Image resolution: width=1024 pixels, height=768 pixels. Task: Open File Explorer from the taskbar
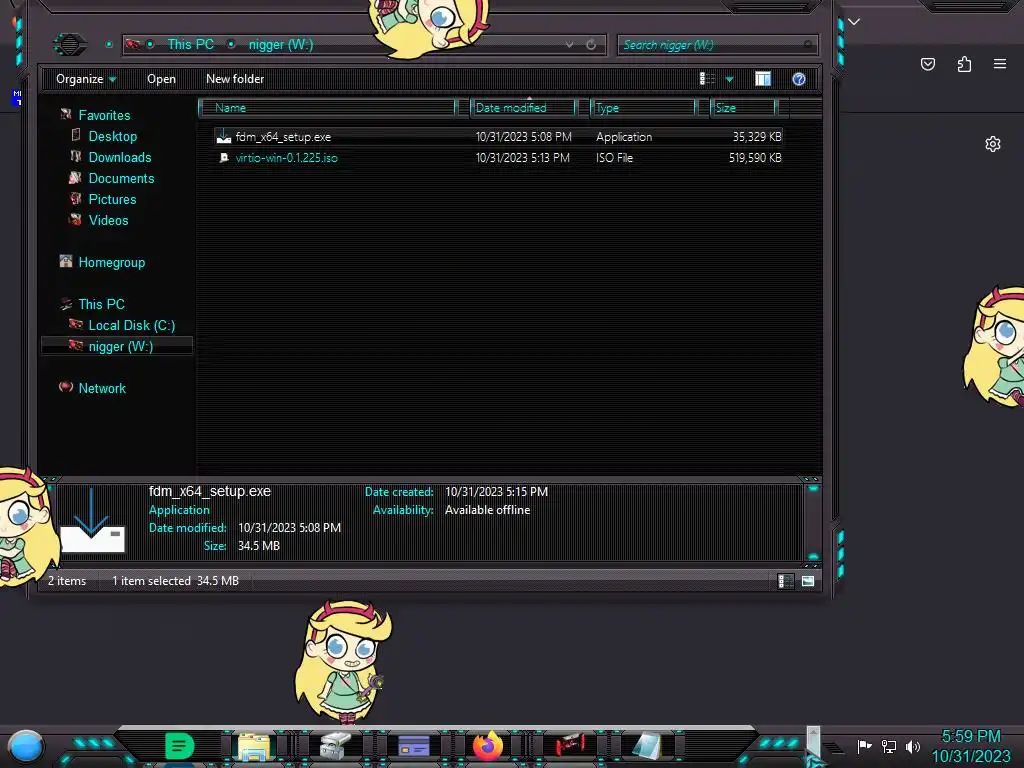coord(254,746)
